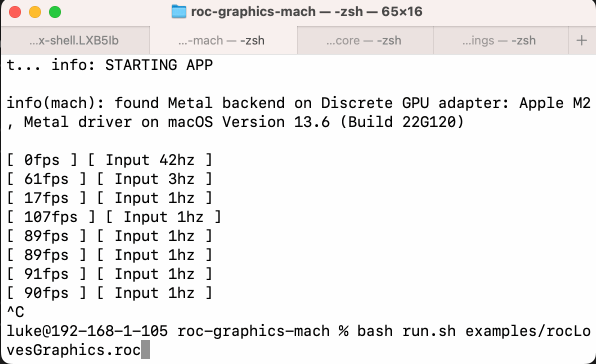Click the folder proxy icon in title bar

click(179, 12)
